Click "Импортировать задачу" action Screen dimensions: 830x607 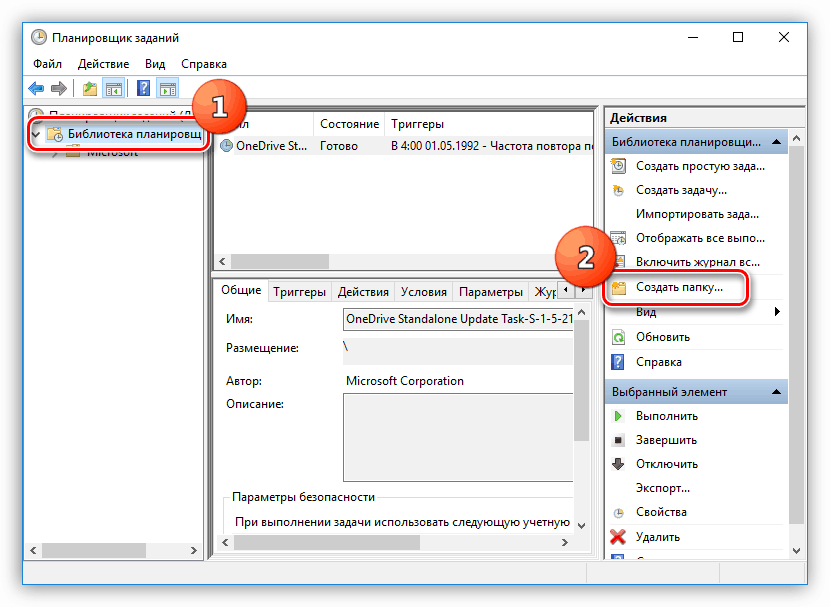pyautogui.click(x=696, y=214)
